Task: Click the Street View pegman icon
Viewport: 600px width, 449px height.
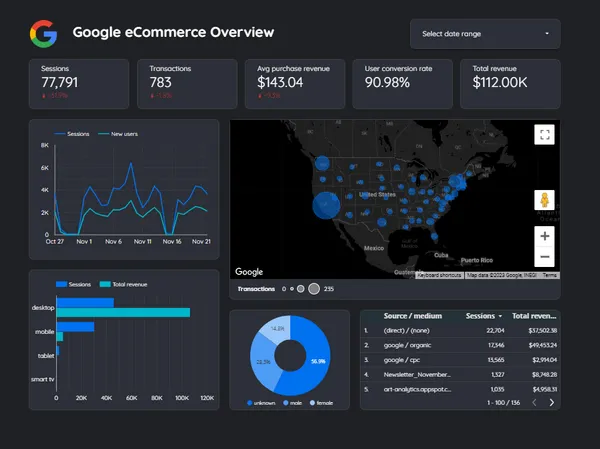Action: tap(544, 200)
